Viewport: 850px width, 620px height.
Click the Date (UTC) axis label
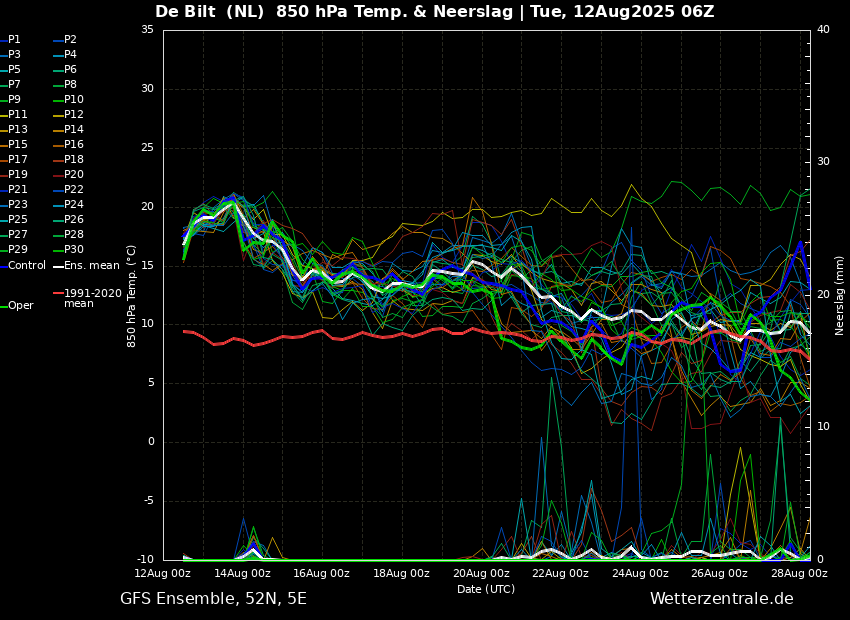[486, 590]
